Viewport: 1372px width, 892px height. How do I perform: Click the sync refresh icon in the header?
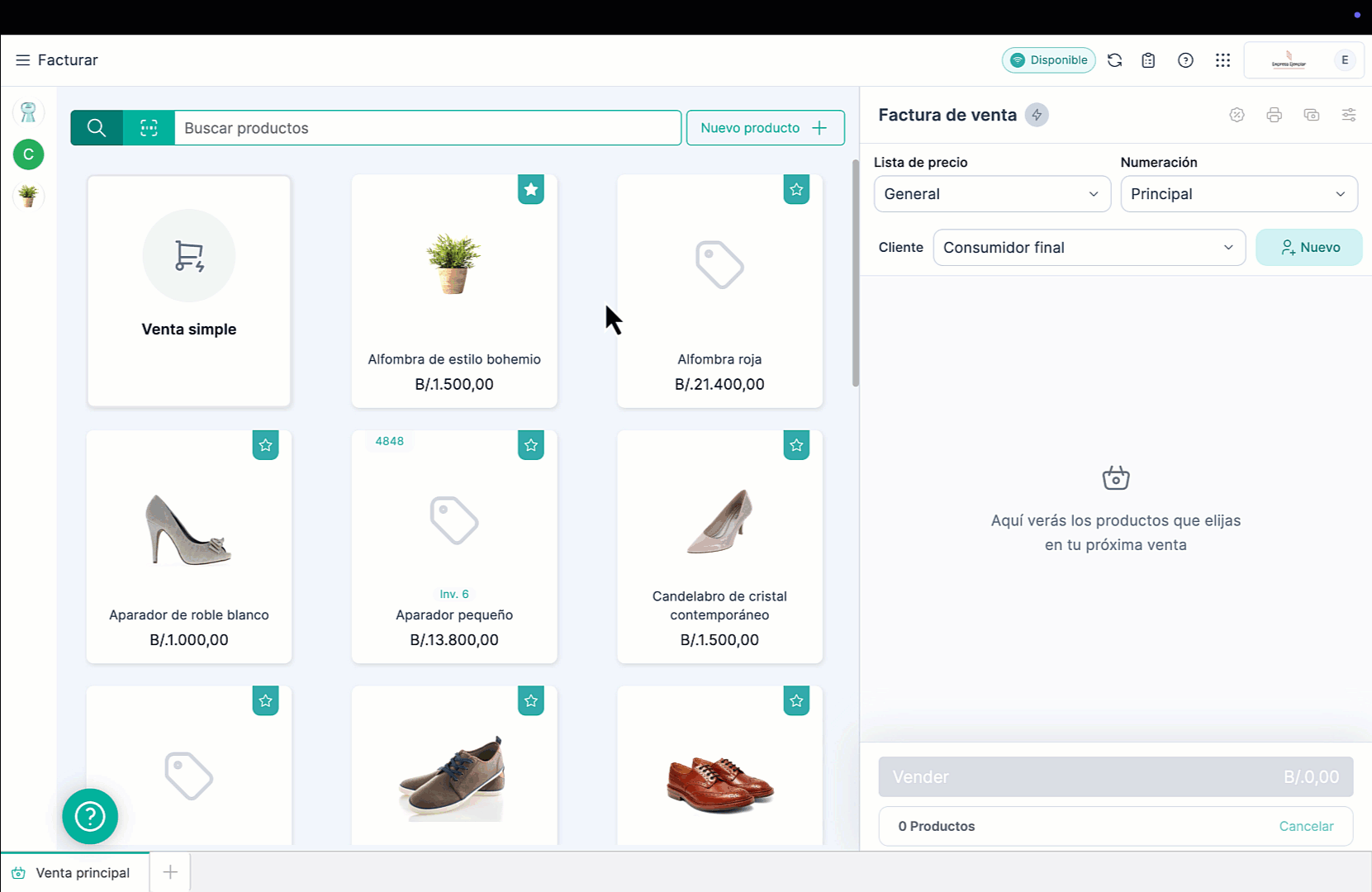1114,59
